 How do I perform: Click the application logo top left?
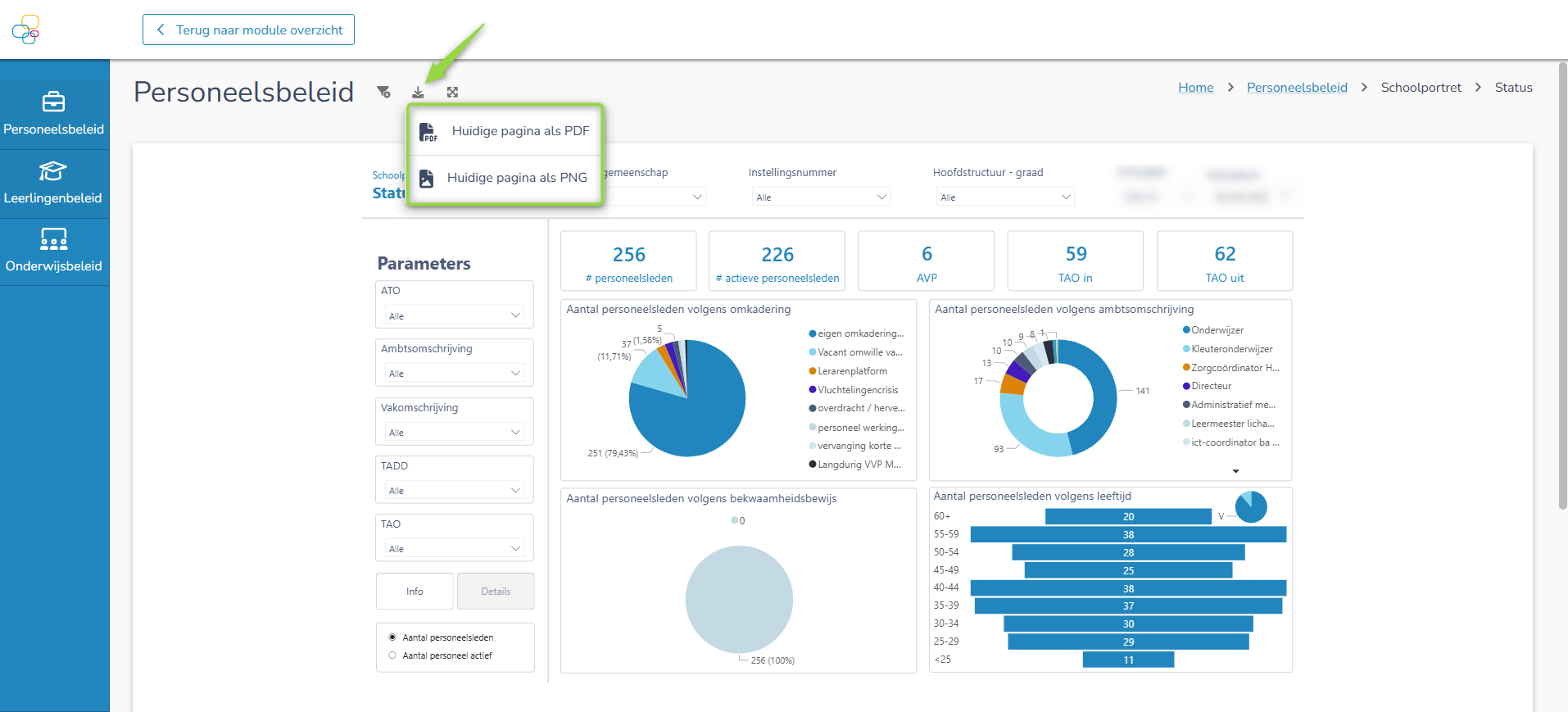coord(25,29)
